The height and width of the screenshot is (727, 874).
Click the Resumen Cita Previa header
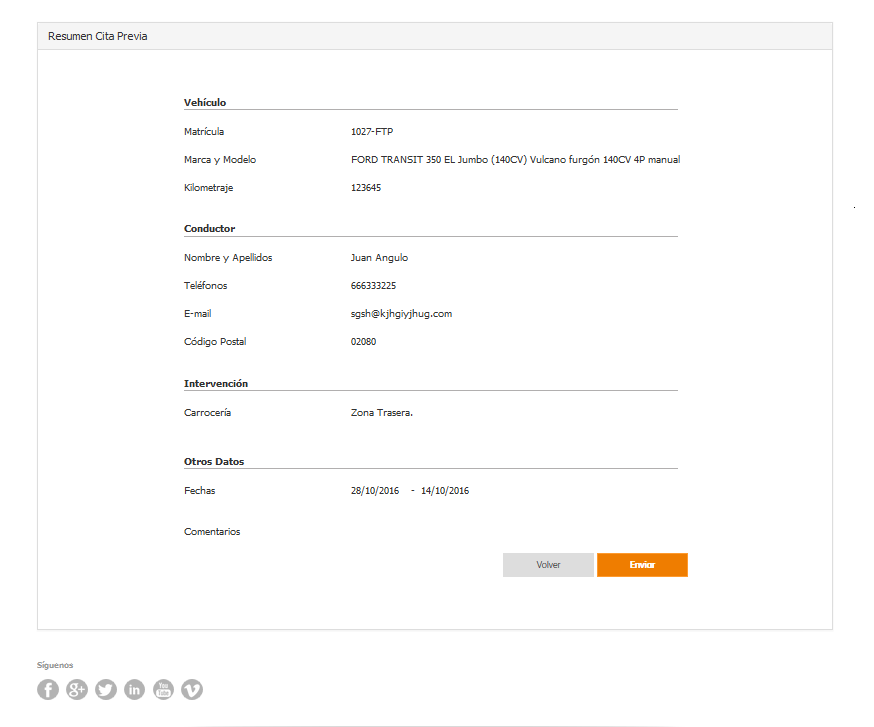(98, 36)
